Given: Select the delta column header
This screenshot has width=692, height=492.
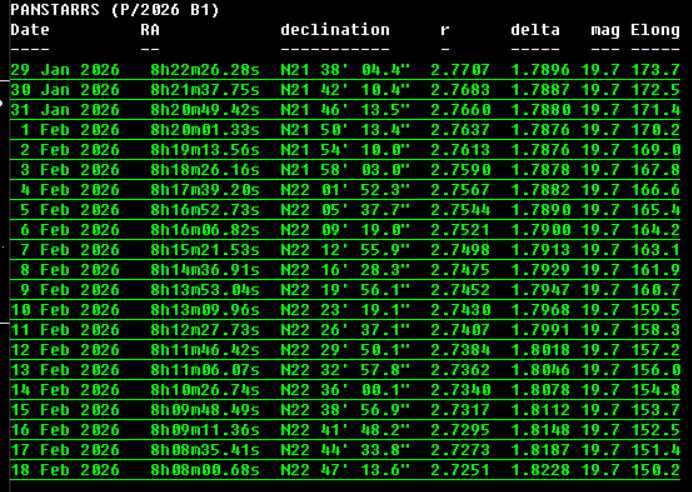Looking at the screenshot, I should (x=535, y=30).
